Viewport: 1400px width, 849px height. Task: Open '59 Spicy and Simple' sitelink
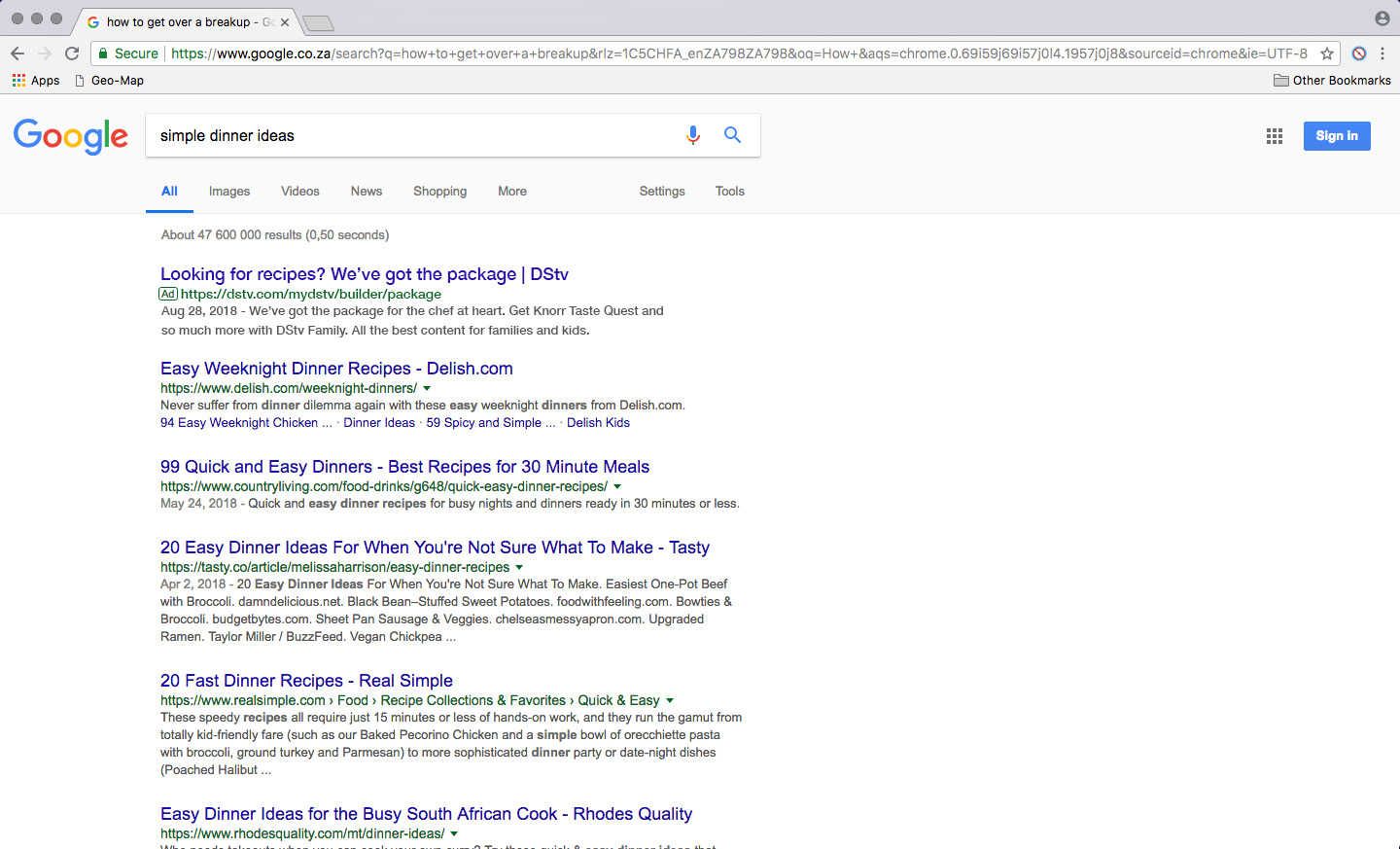(491, 423)
